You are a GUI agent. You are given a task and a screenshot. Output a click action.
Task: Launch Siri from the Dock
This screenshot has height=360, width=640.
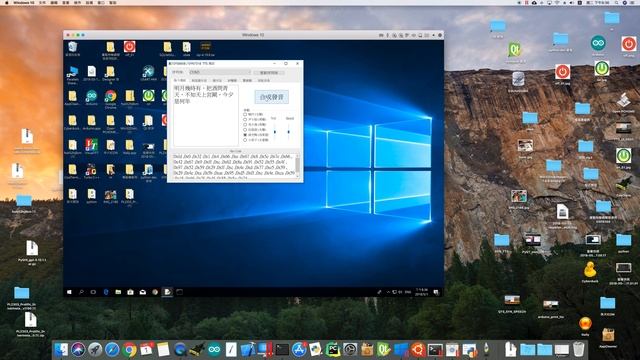pyautogui.click(x=78, y=350)
